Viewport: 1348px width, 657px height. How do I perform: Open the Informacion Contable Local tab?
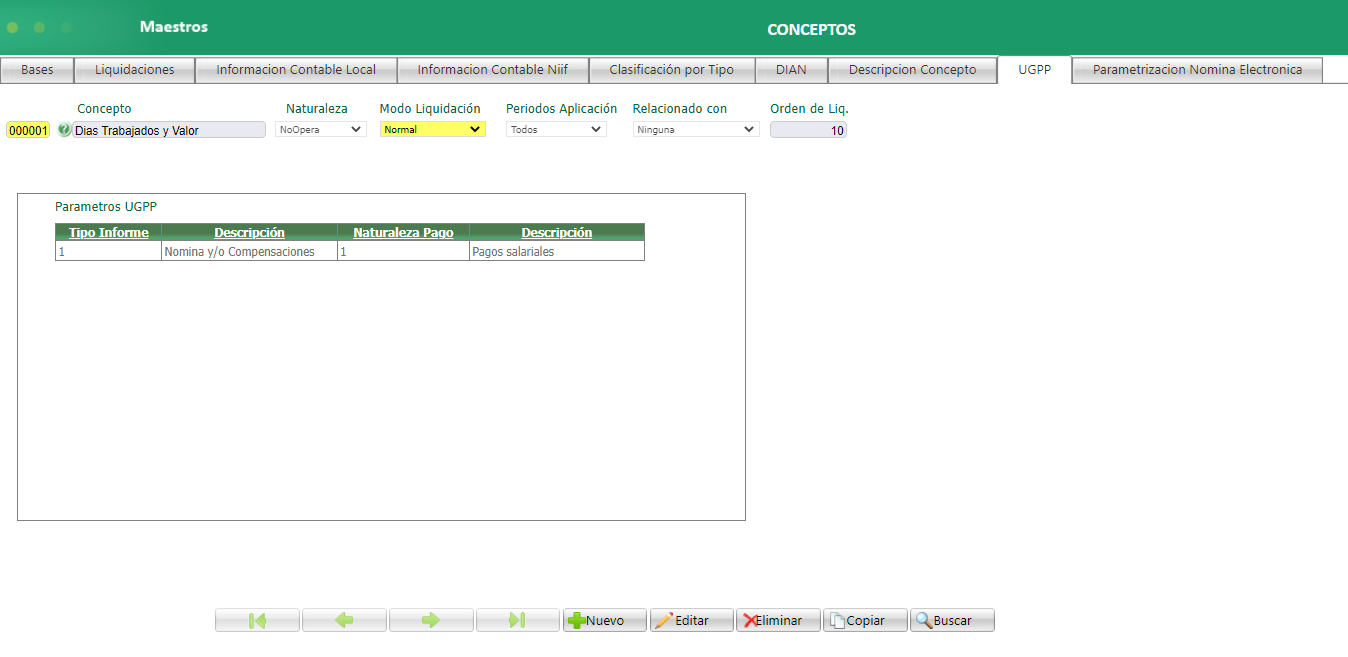coord(296,70)
